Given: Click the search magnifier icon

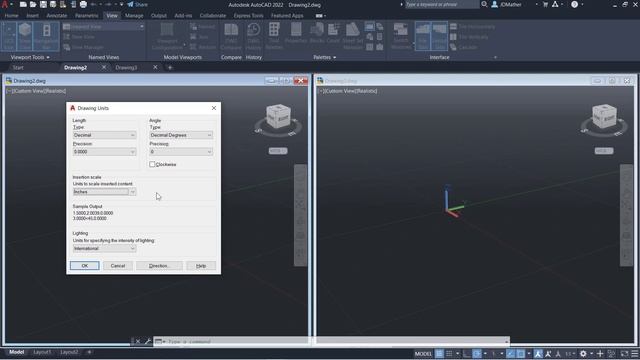Looking at the screenshot, I should (484, 4).
